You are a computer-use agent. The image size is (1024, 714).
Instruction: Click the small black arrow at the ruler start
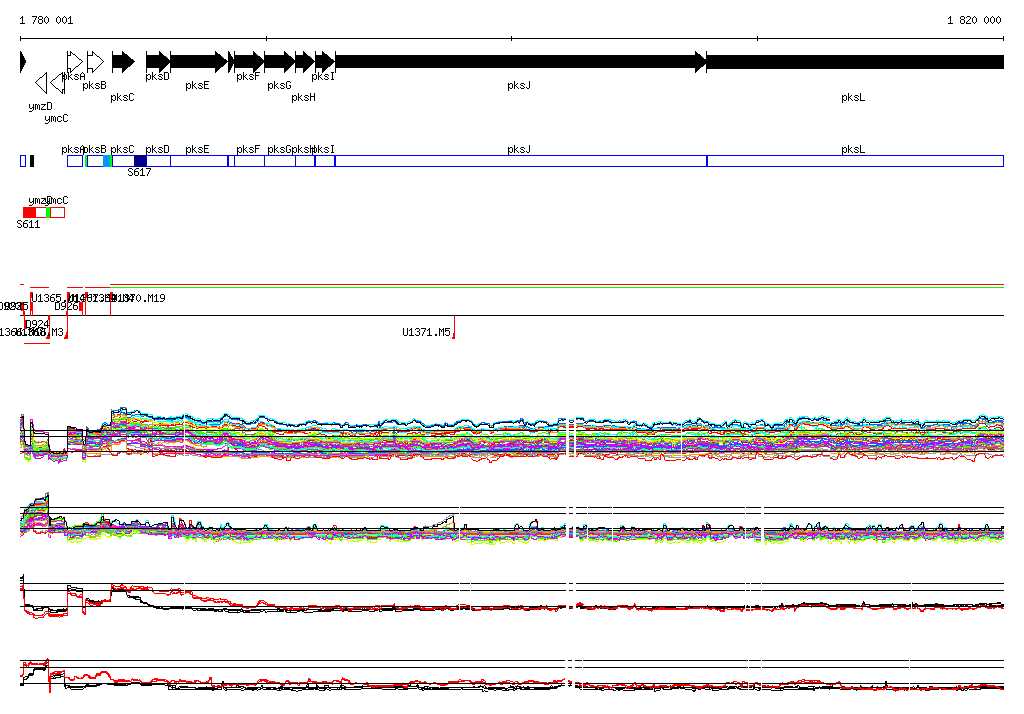[x=23, y=62]
